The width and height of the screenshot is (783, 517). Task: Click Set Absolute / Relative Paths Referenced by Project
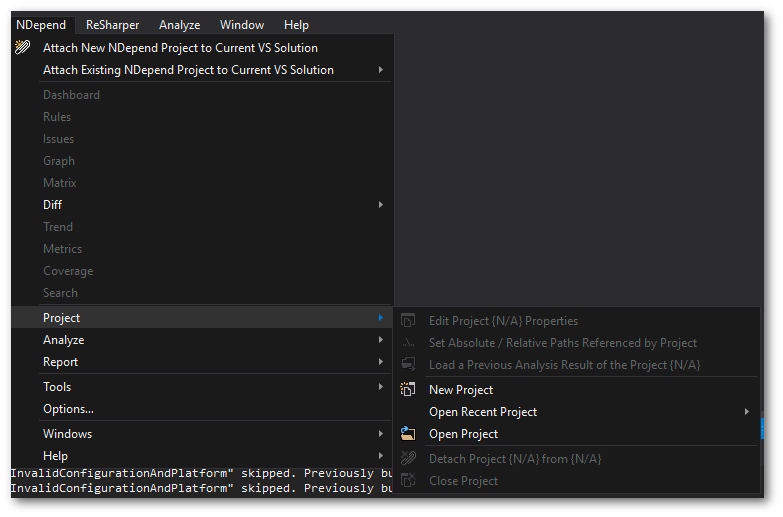(x=577, y=343)
